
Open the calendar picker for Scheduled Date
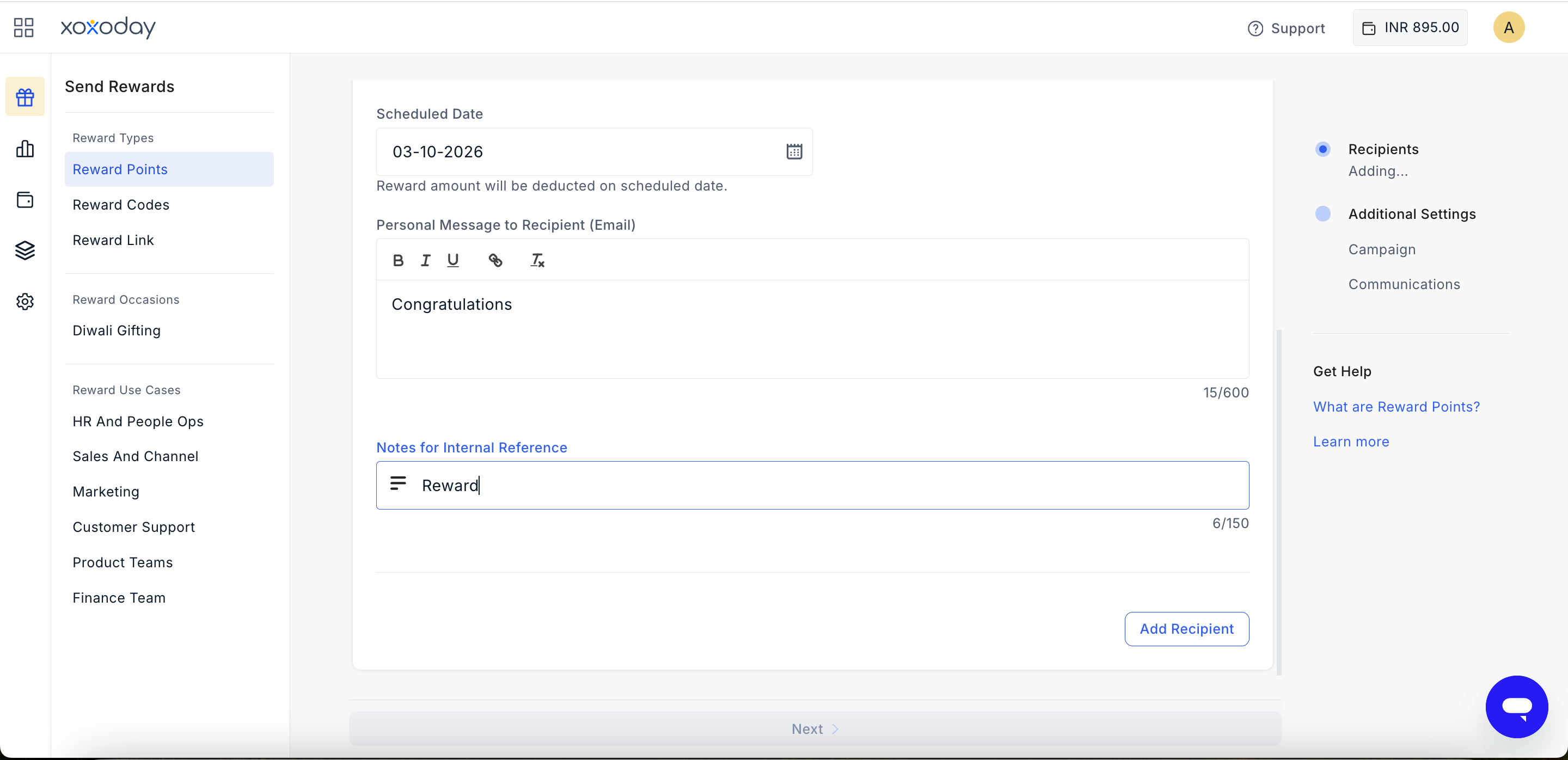pyautogui.click(x=794, y=151)
